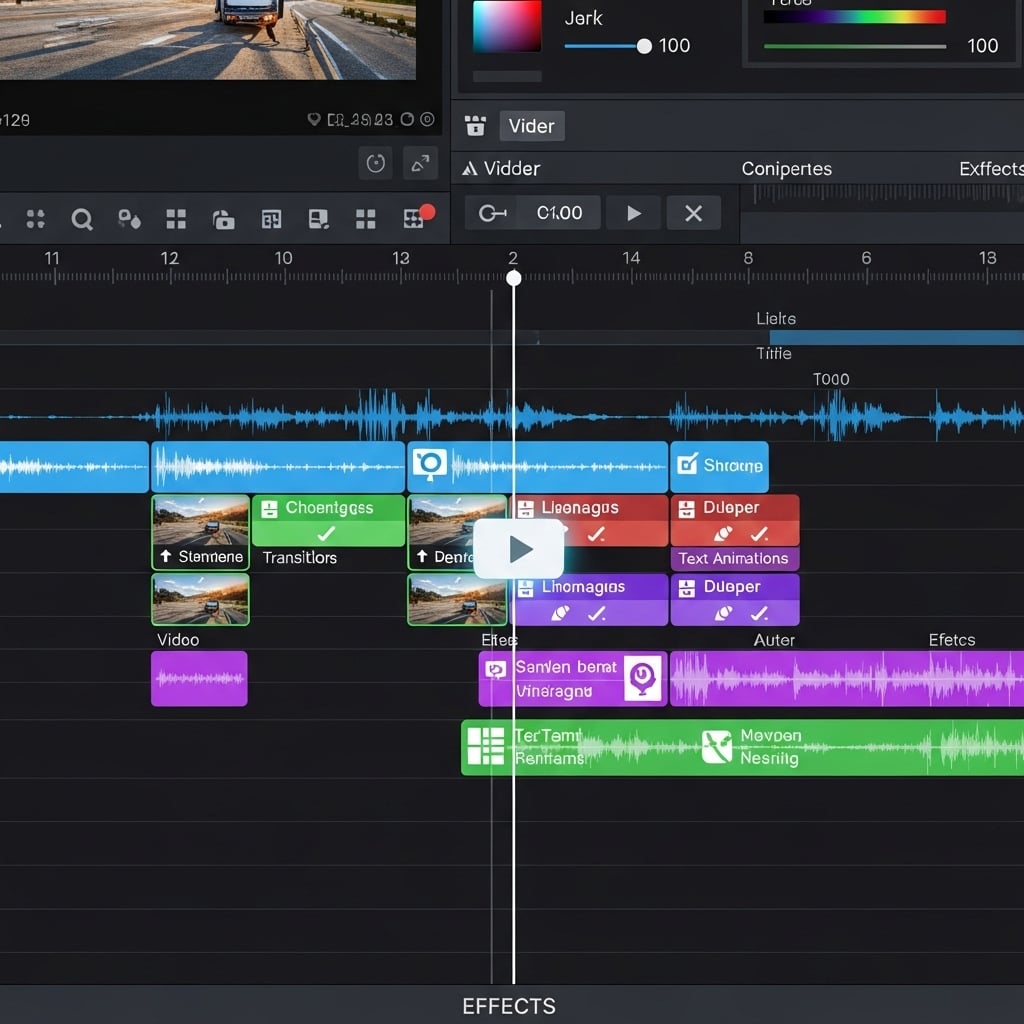Open the C1.00 key value field
1024x1024 pixels.
pos(559,213)
